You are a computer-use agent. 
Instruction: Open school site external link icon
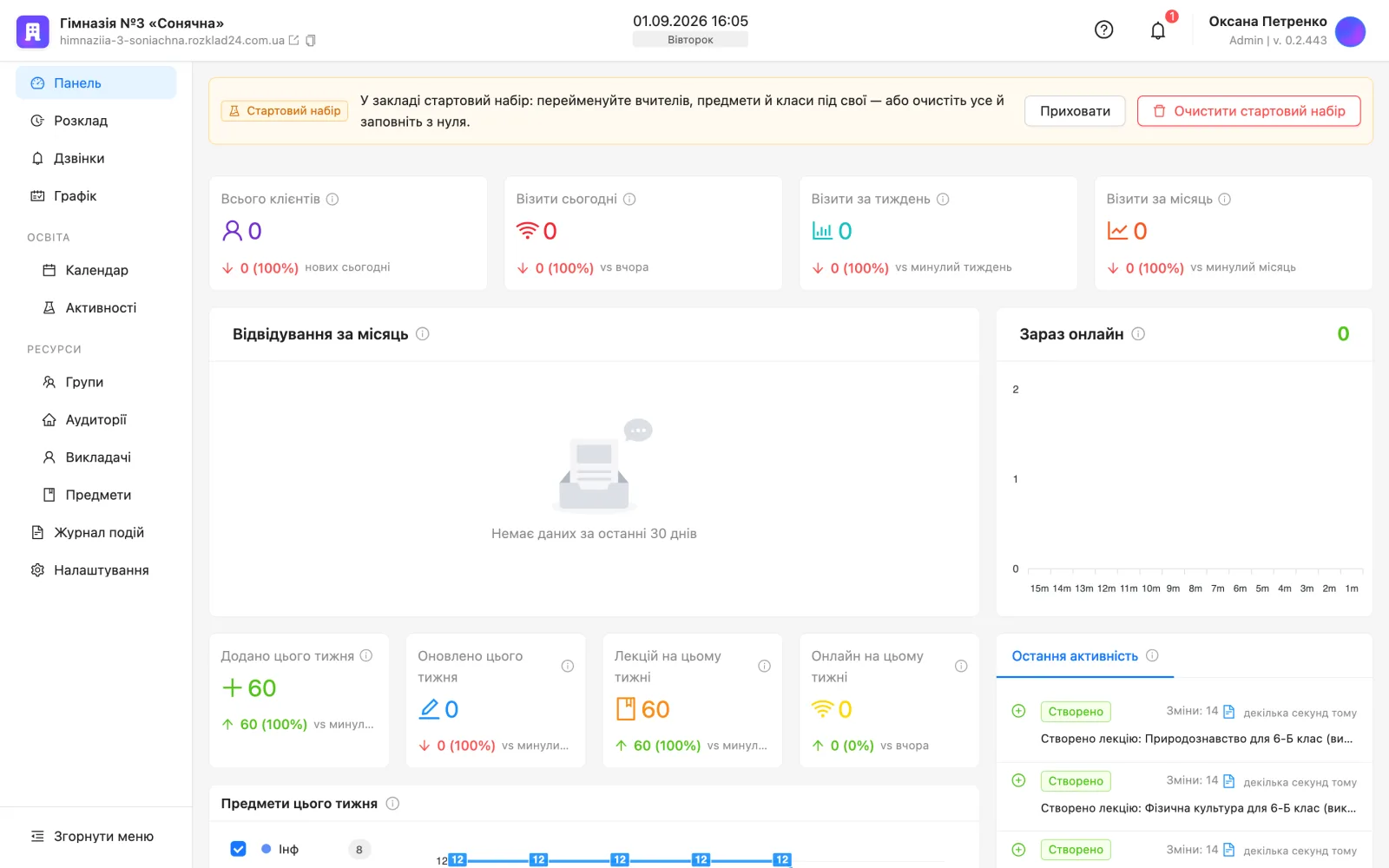(x=294, y=41)
